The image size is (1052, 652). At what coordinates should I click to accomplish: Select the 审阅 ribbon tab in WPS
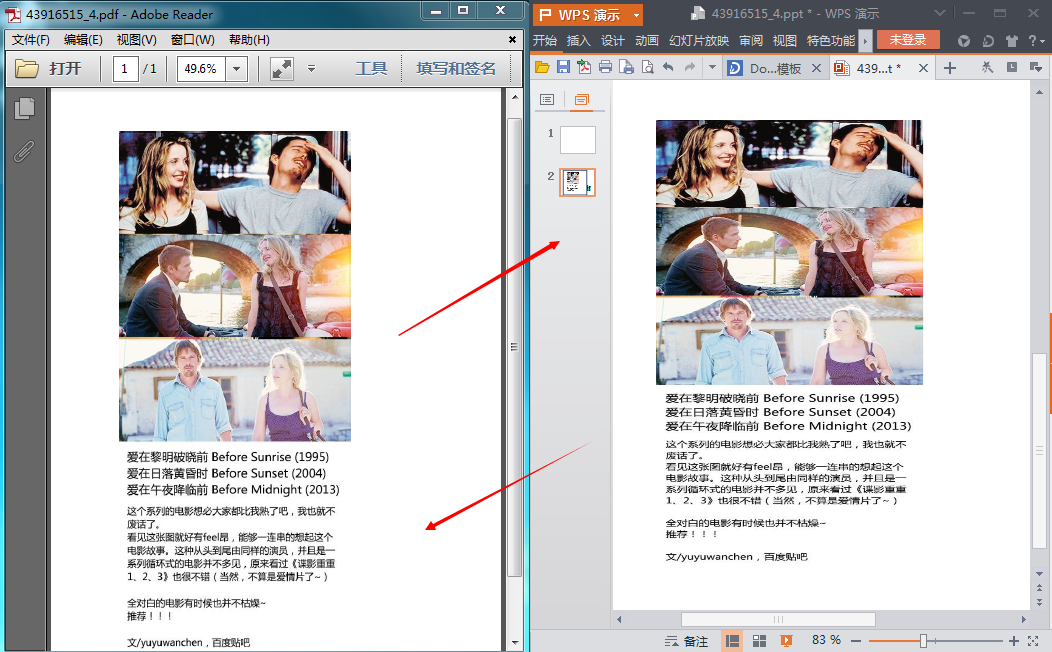click(x=751, y=41)
